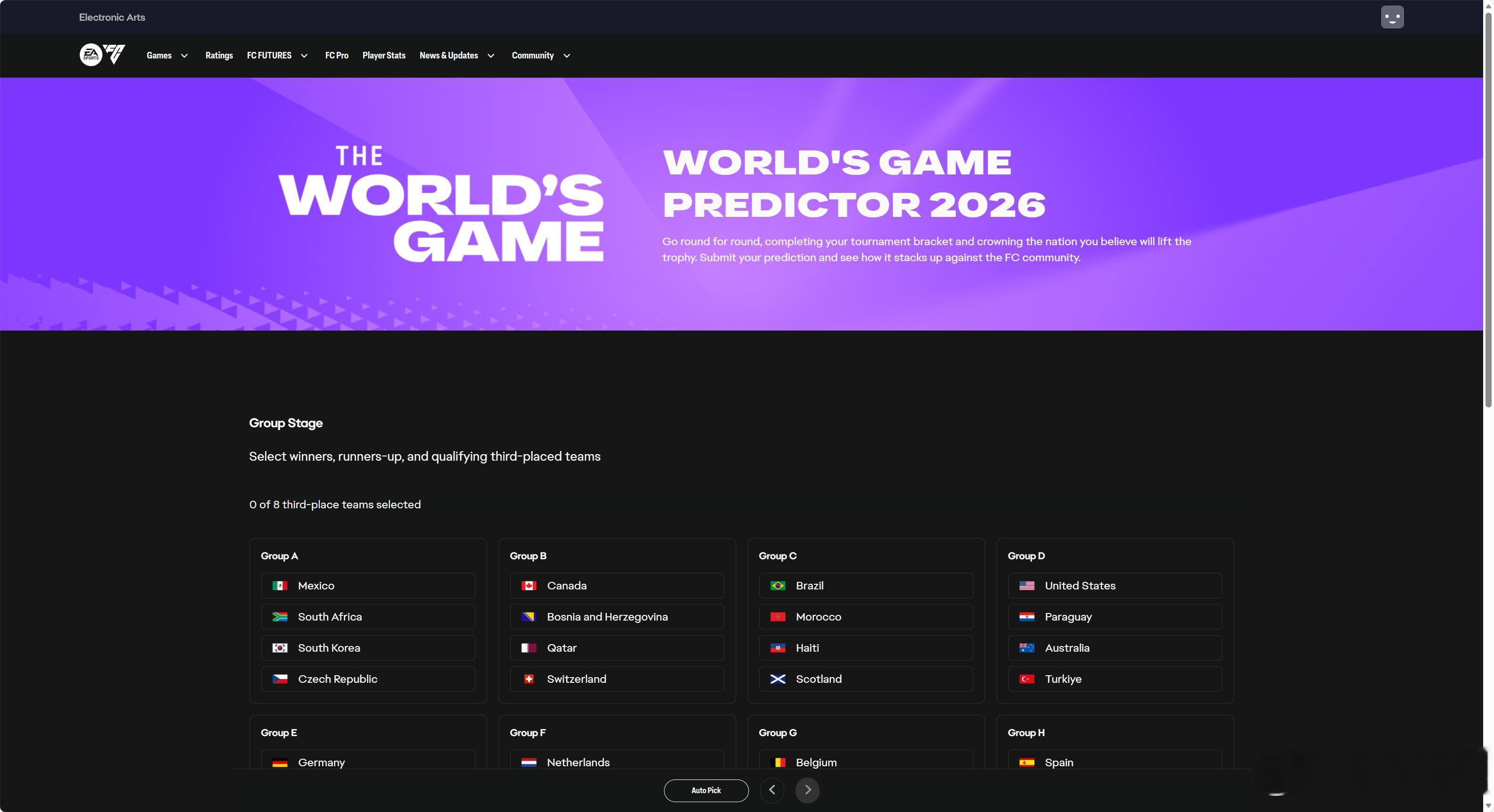
Task: Select Switzerland in Group B
Action: point(617,679)
